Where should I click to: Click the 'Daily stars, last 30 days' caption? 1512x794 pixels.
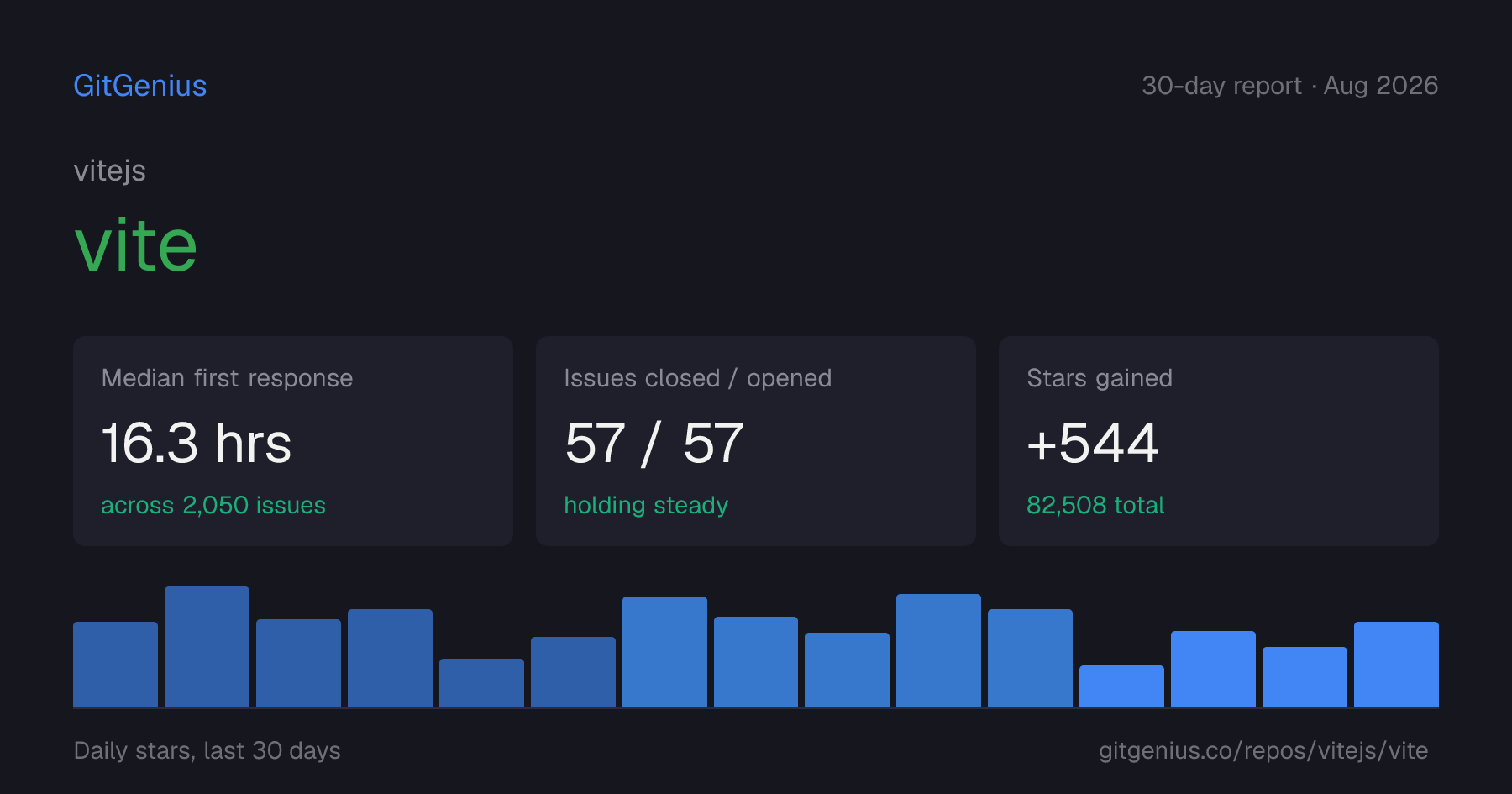(x=207, y=750)
